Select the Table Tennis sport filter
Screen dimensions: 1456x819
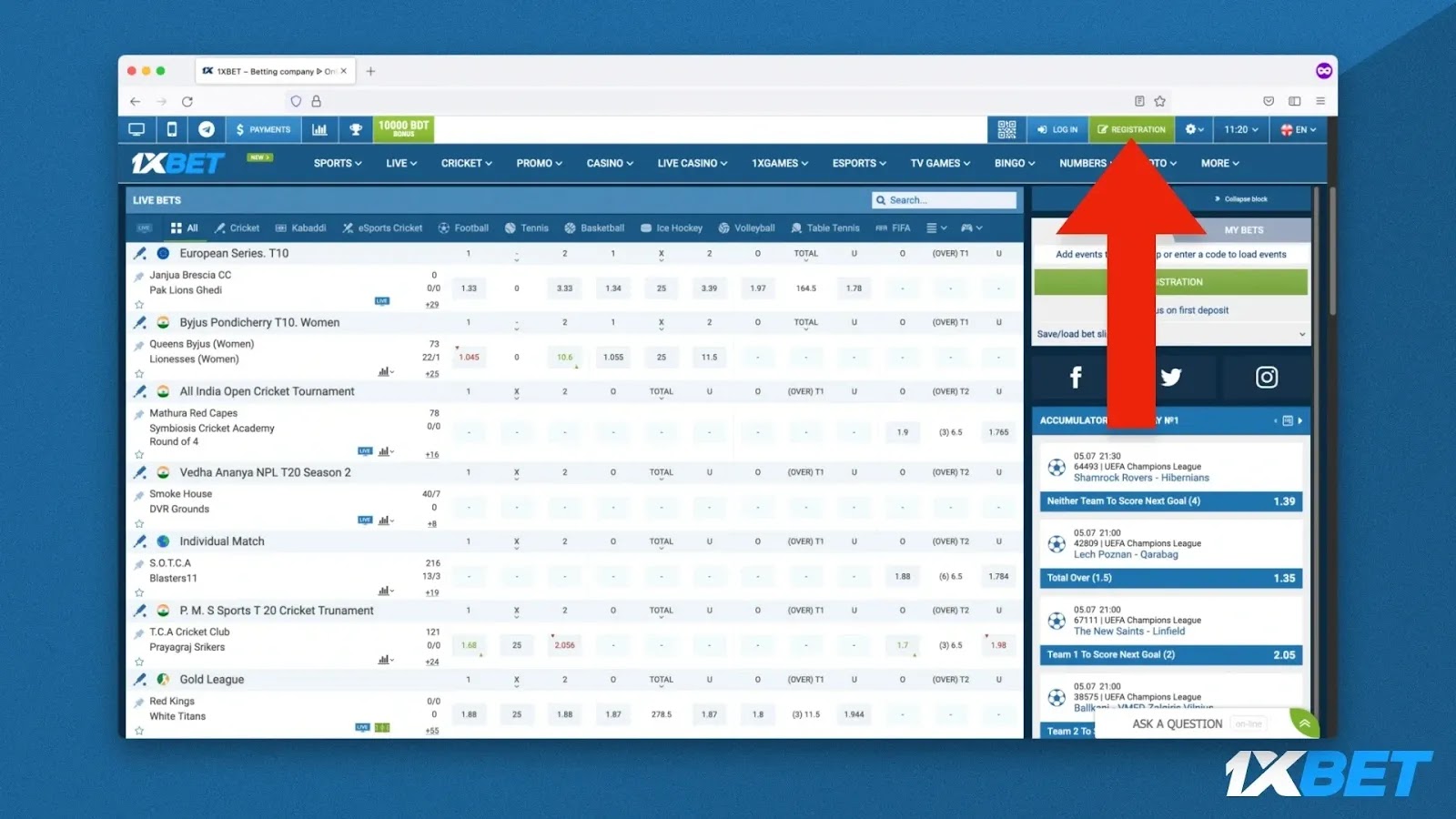(825, 228)
